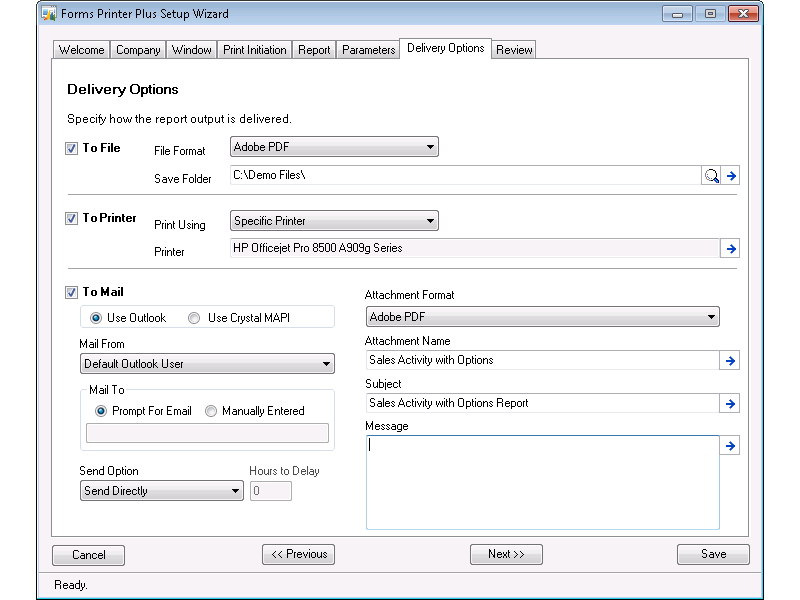Click the arrow icon next to Save Folder
The height and width of the screenshot is (600, 800).
click(x=731, y=176)
